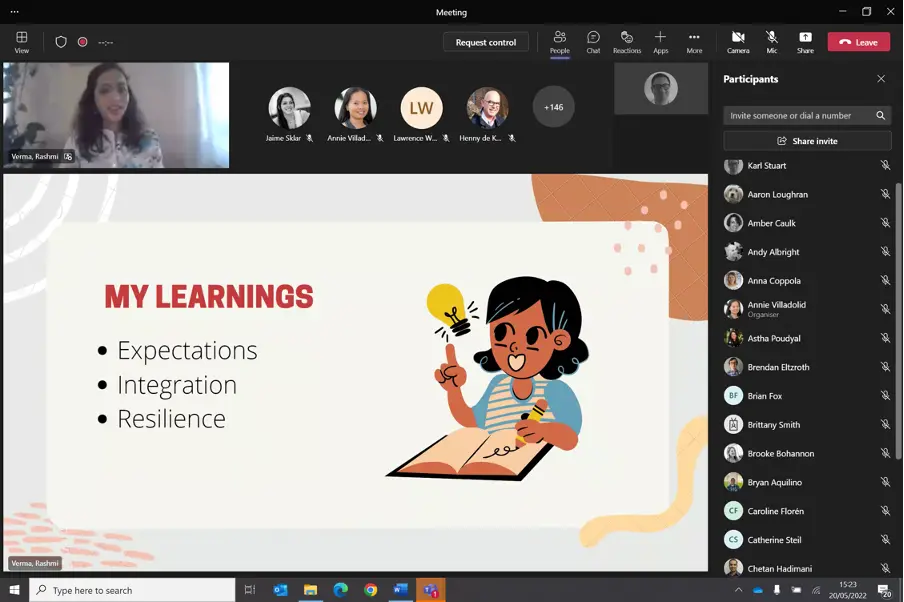This screenshot has width=904, height=602.
Task: Click muted mic icon beside Andy Albright
Action: [x=885, y=252]
